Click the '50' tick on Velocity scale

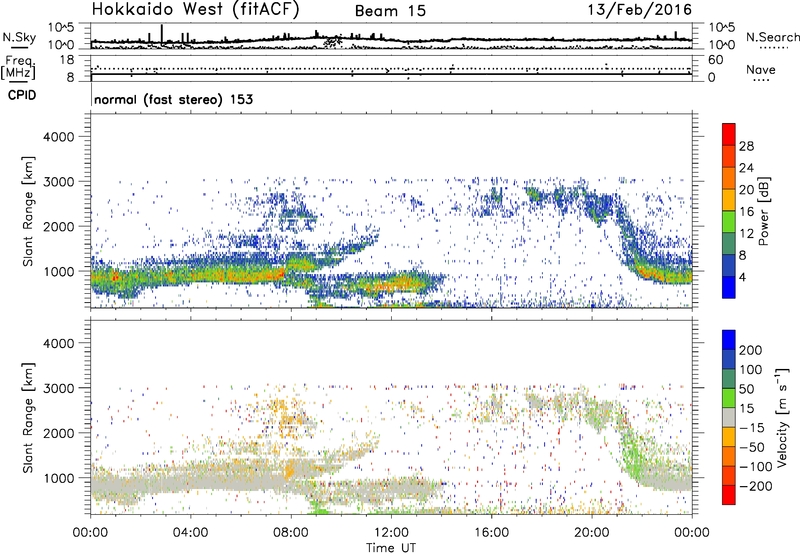747,389
